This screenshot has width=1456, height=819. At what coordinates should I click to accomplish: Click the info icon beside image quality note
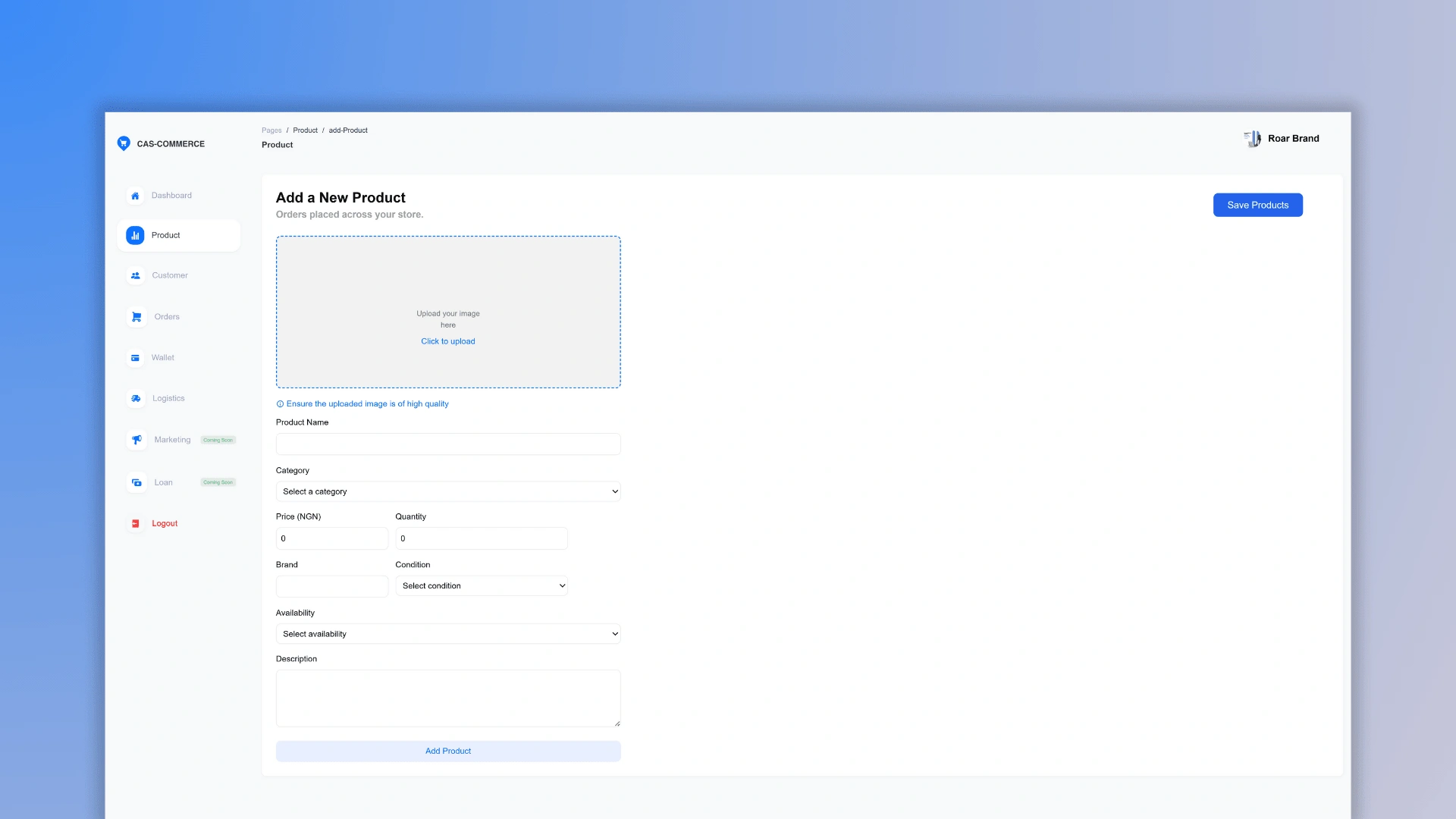tap(280, 404)
